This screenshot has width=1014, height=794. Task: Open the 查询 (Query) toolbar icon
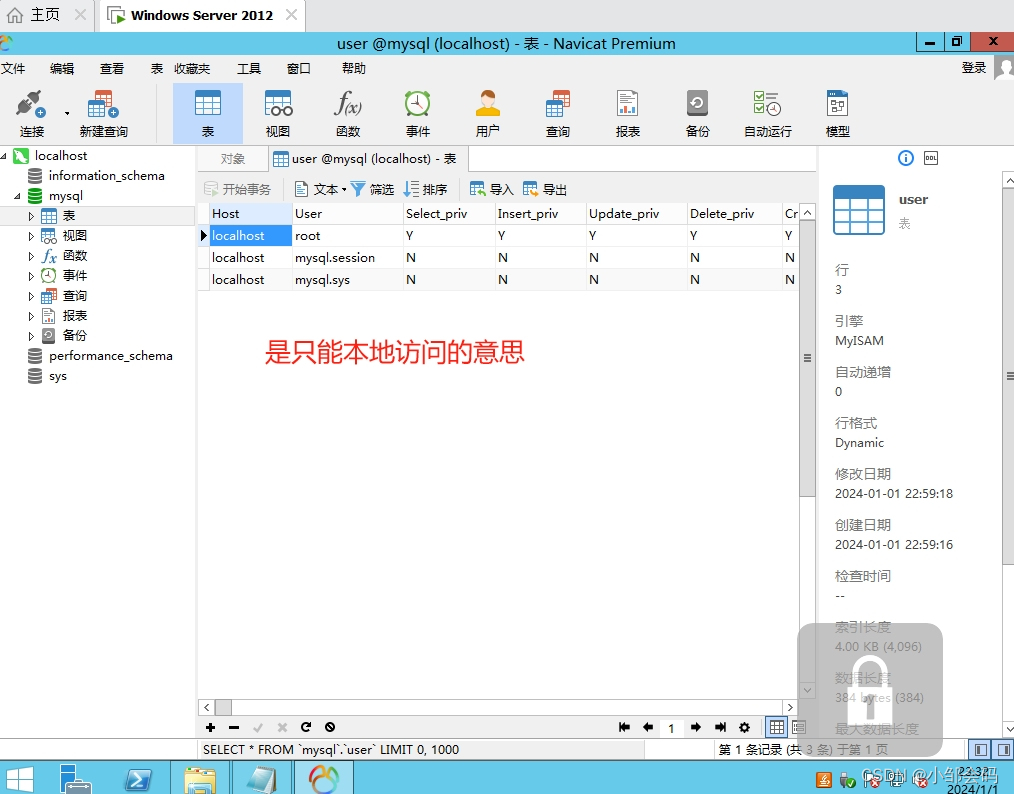tap(557, 113)
